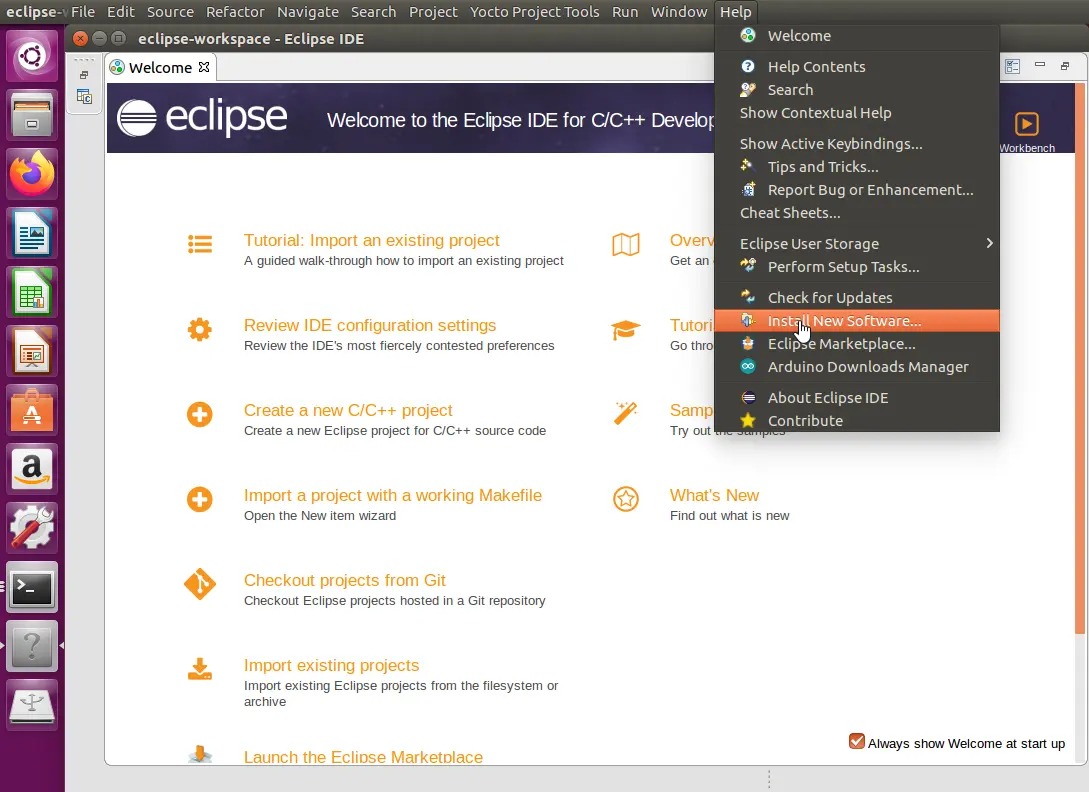The height and width of the screenshot is (792, 1089).
Task: Click the Create a new C/C++ project plus icon
Action: click(200, 415)
